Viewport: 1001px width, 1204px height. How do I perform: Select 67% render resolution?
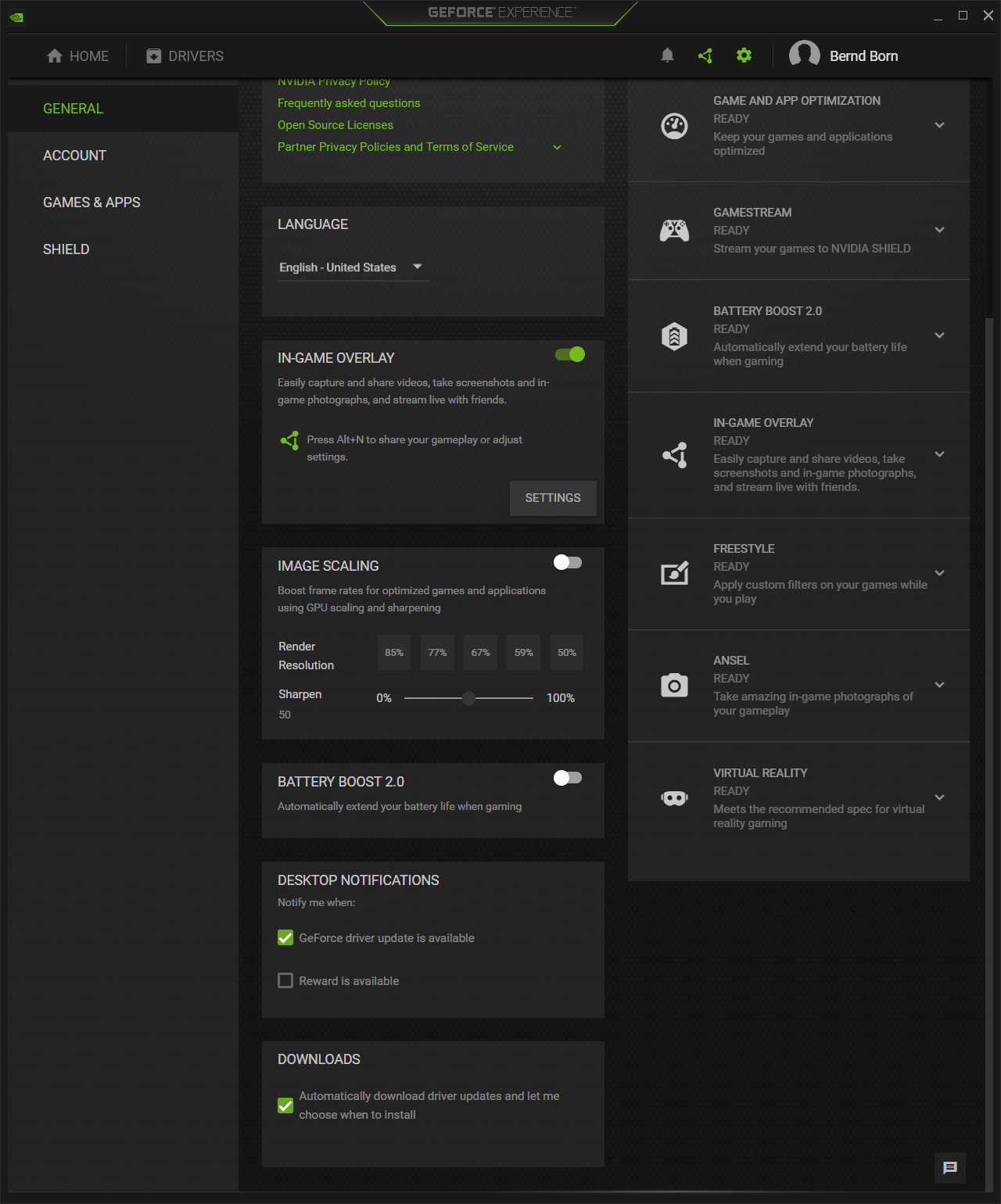click(x=480, y=653)
